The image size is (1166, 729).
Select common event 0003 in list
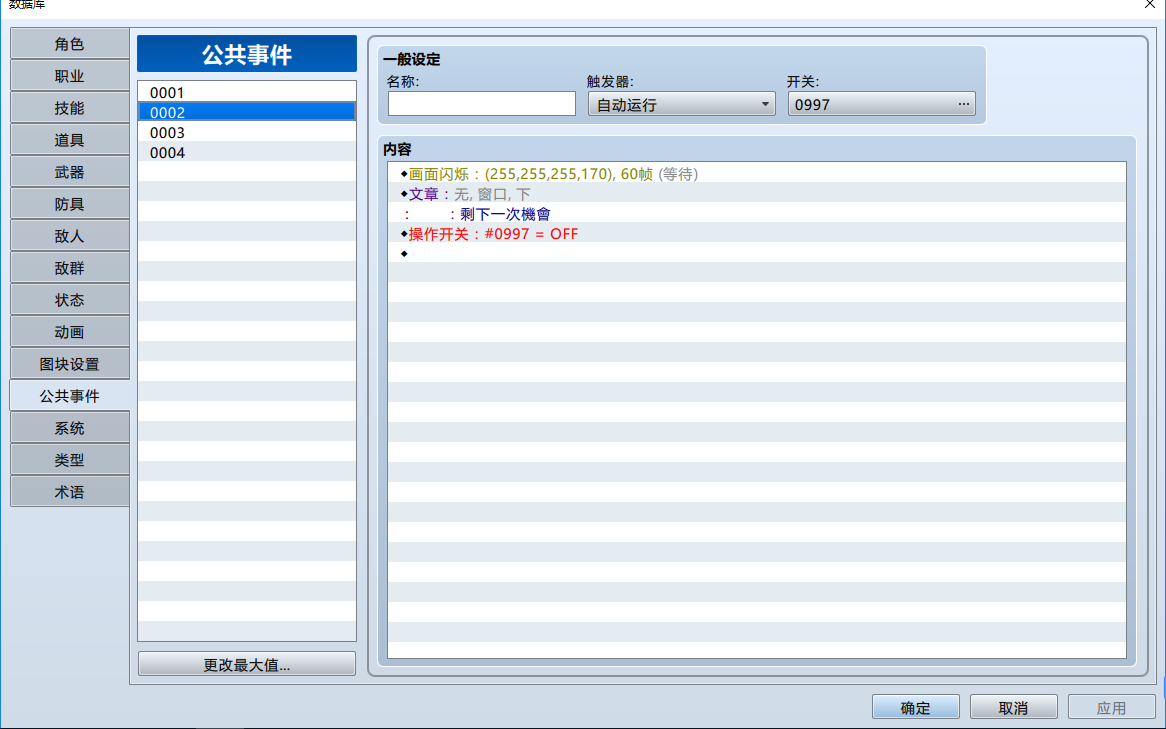247,132
